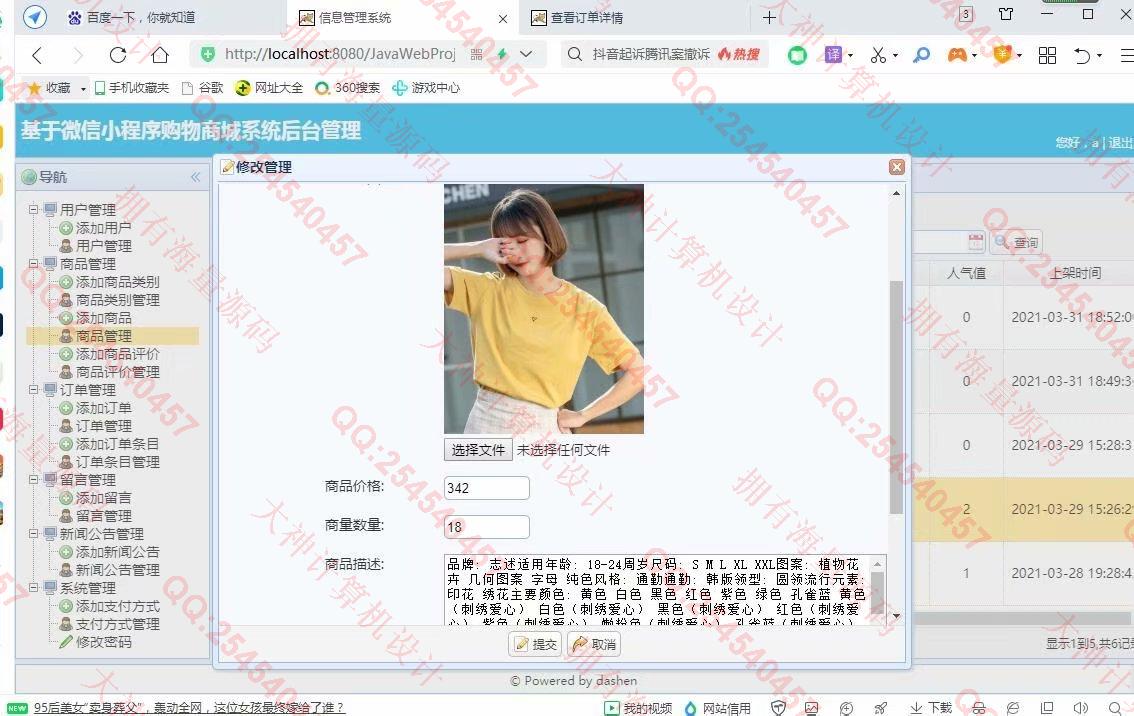Click the browser forward arrow

tap(78, 55)
